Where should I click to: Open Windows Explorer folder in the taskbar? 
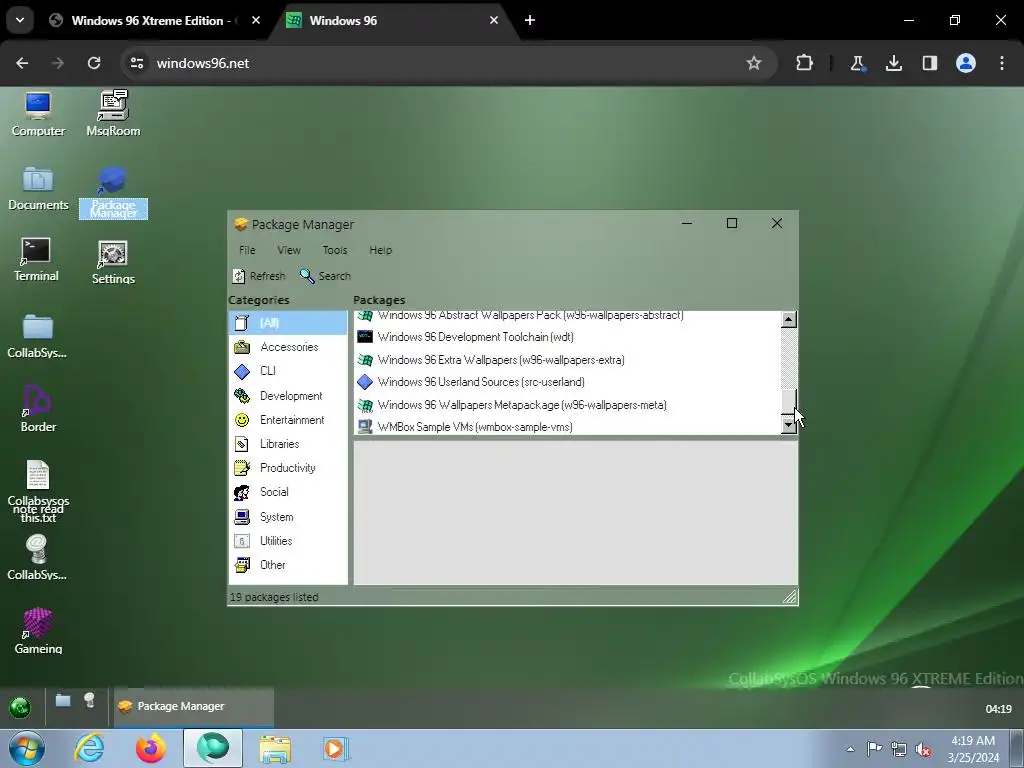276,749
